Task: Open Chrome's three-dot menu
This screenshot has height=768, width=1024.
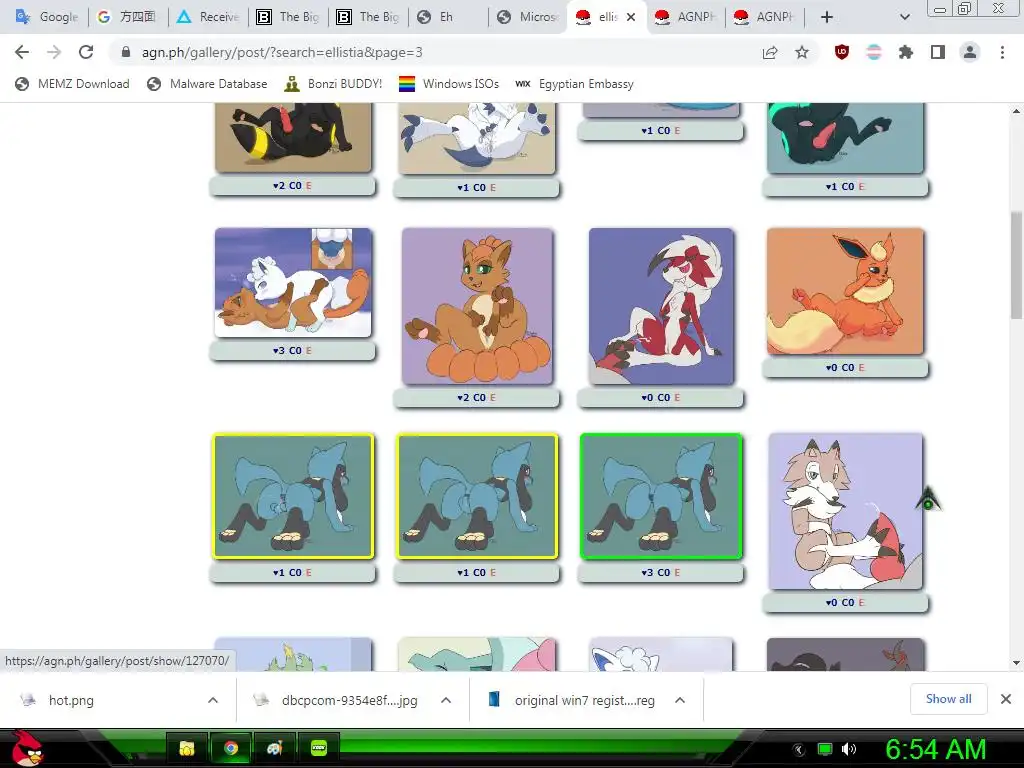Action: tap(1002, 52)
